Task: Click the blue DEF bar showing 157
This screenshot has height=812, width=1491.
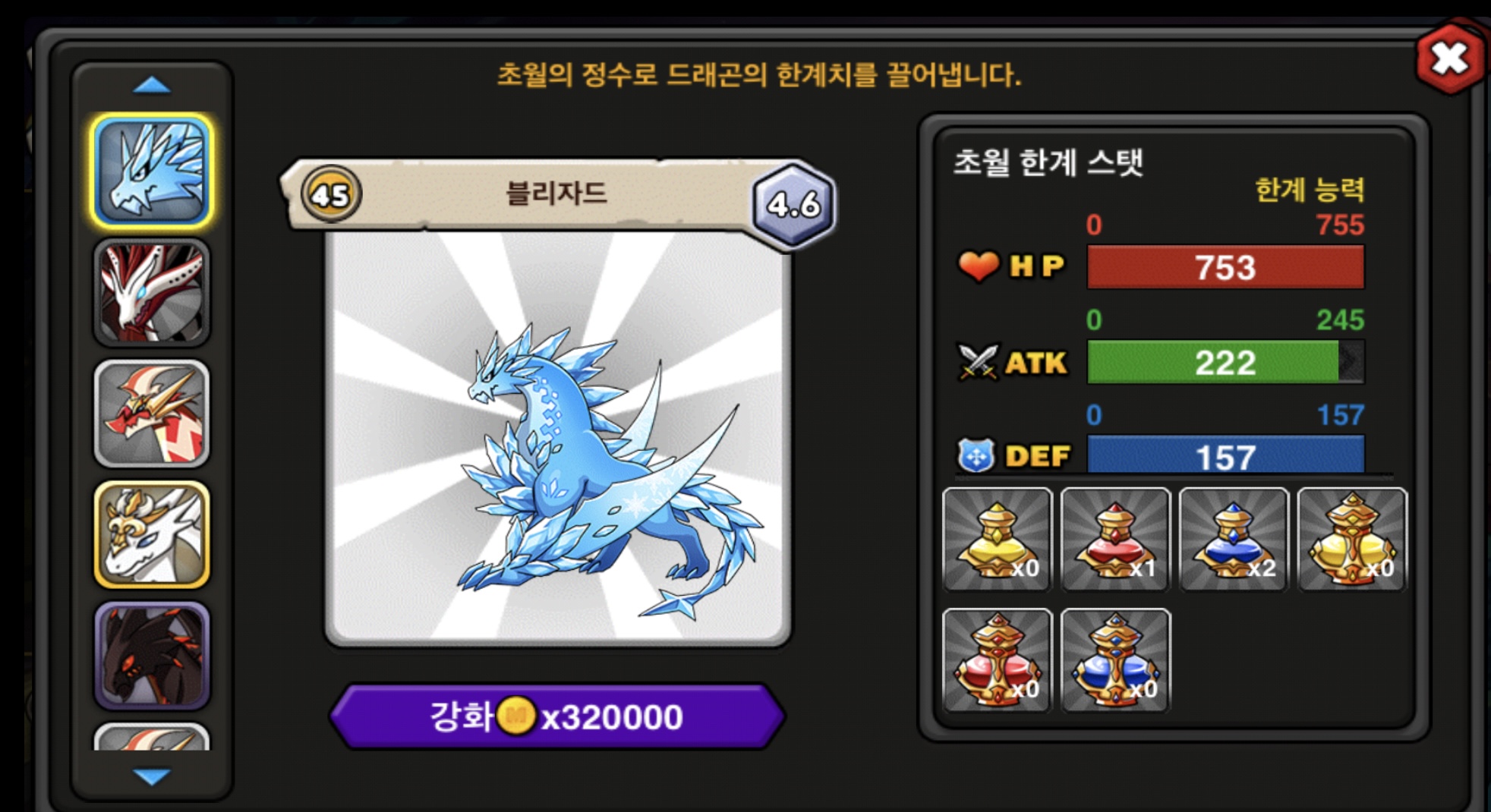Action: [1225, 455]
